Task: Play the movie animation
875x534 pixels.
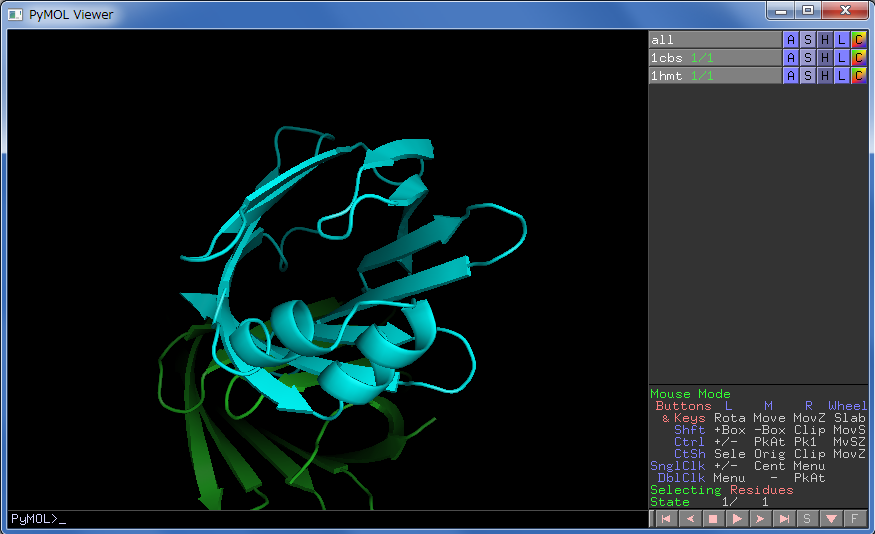Action: pyautogui.click(x=737, y=519)
